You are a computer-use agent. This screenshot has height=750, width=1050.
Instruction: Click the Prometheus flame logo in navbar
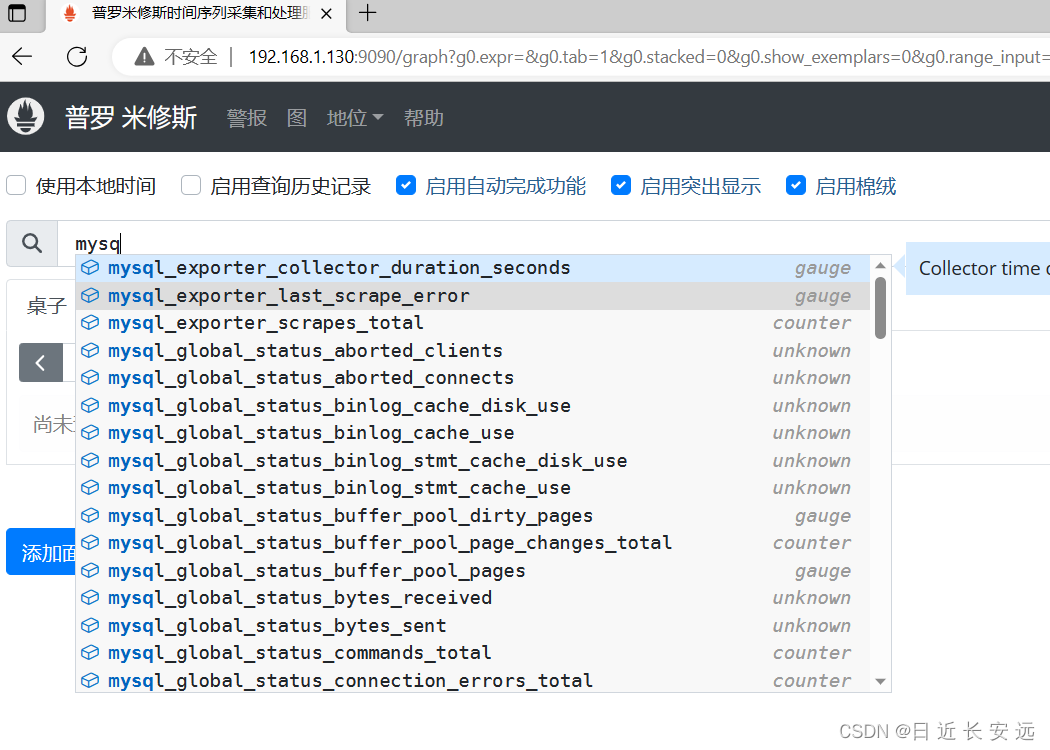[26, 117]
